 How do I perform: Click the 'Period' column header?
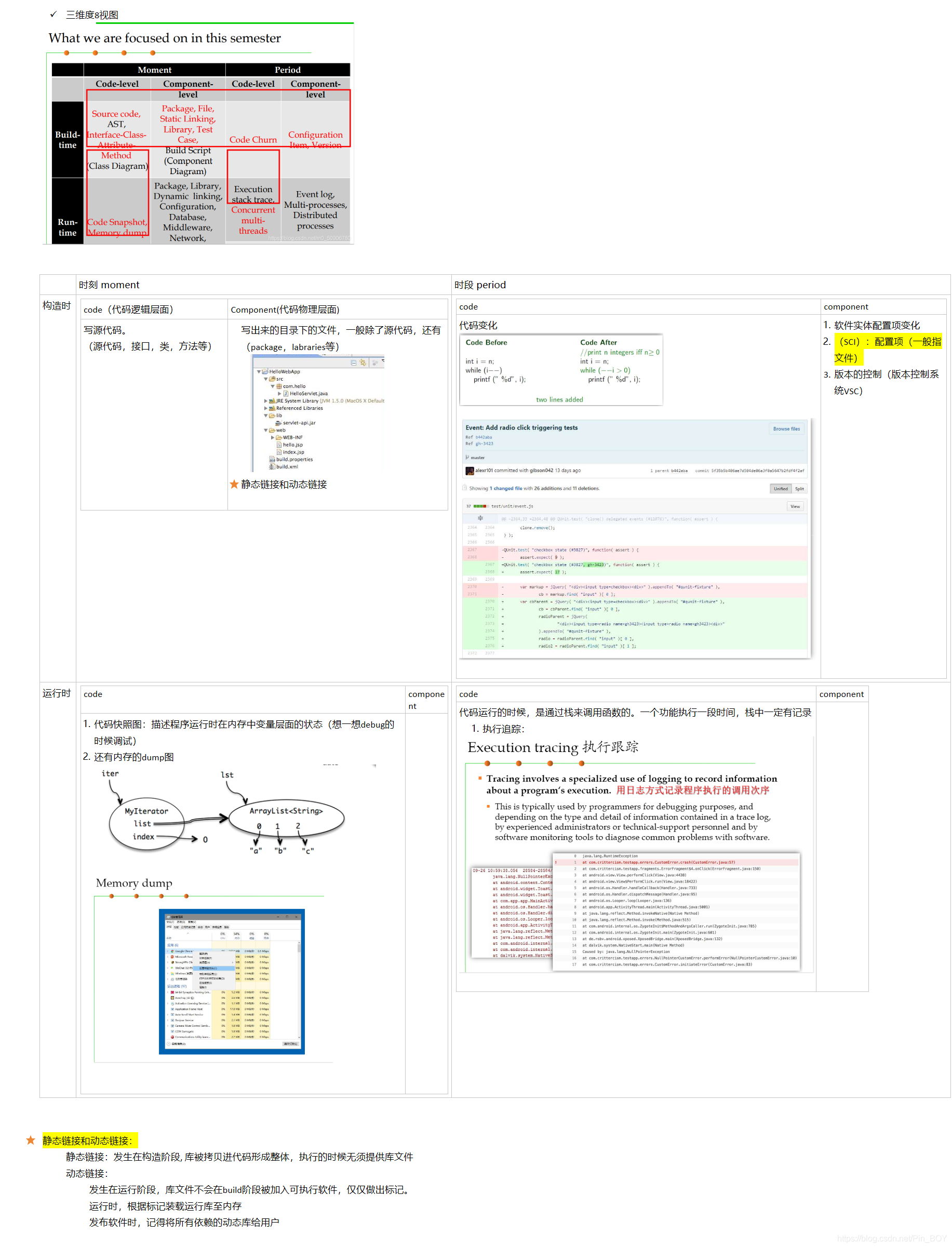click(287, 70)
